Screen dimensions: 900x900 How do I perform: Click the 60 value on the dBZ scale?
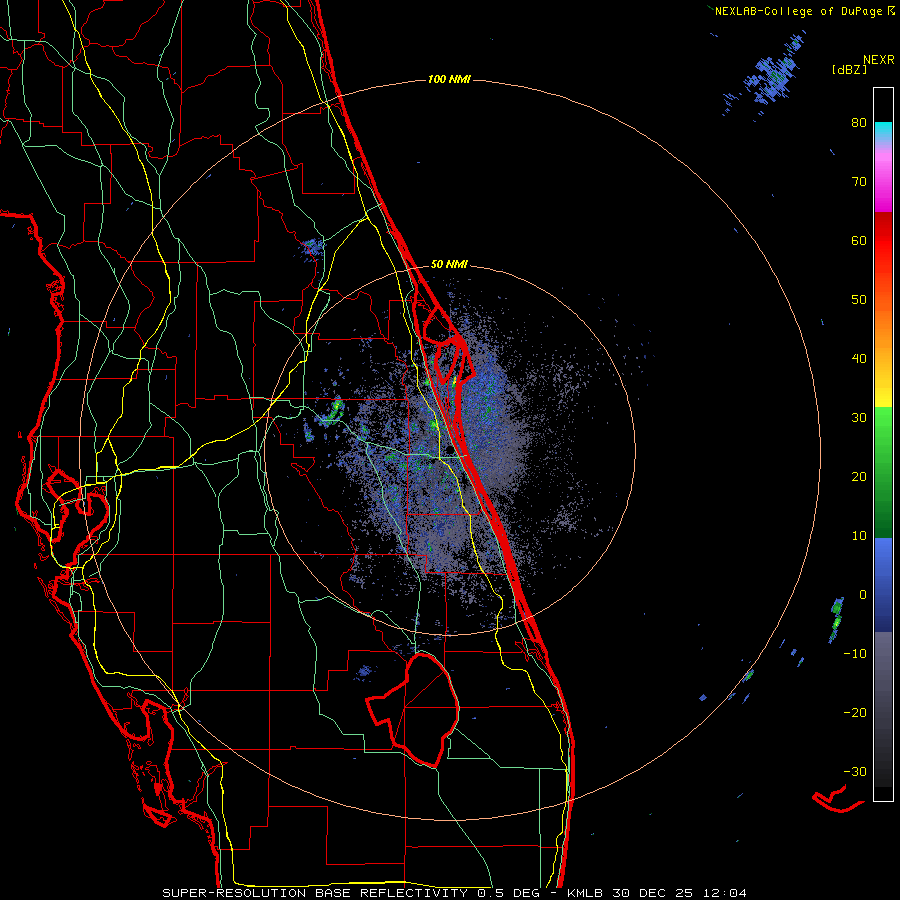(859, 240)
